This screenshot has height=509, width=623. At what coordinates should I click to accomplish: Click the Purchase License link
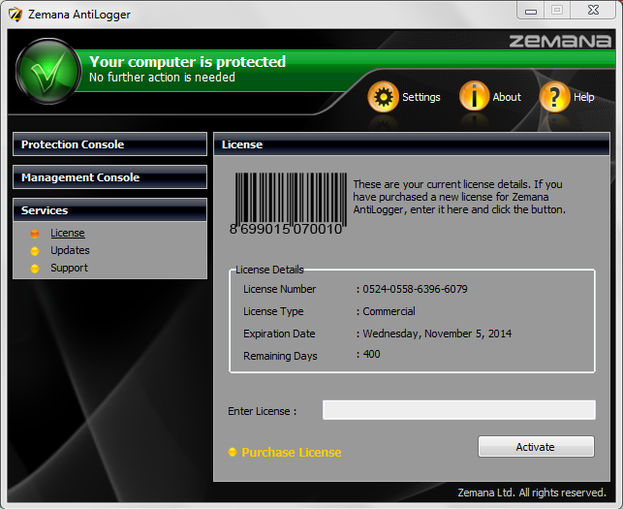[291, 452]
